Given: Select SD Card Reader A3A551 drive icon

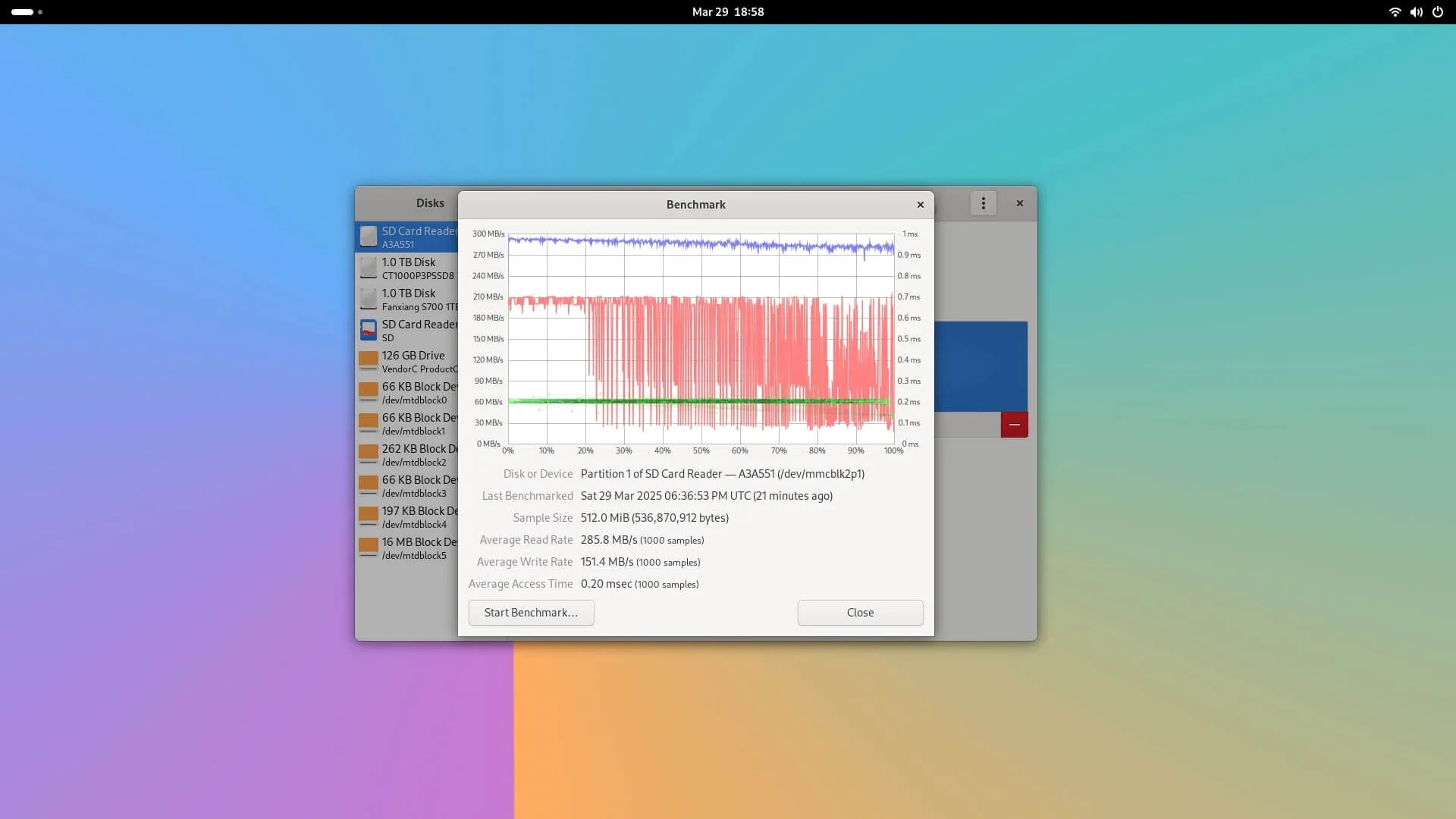Looking at the screenshot, I should click(369, 237).
